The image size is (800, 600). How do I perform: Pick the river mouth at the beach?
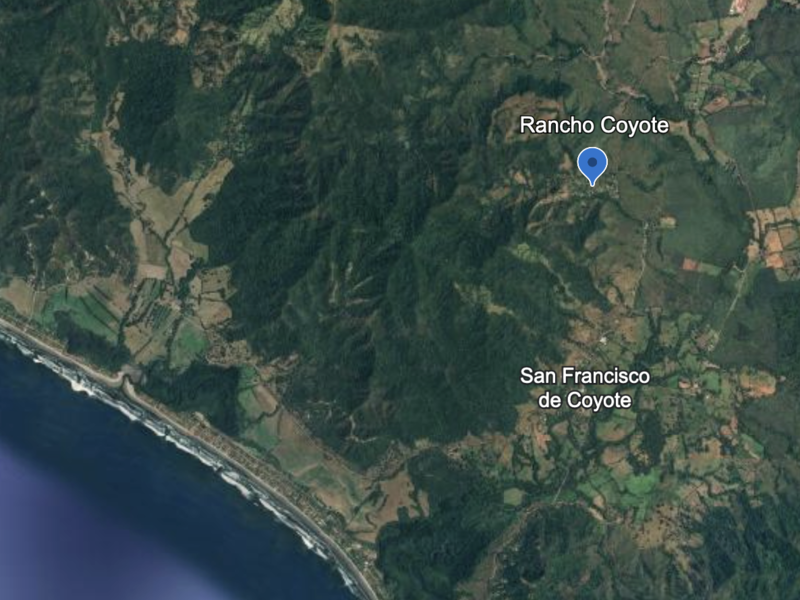(124, 382)
